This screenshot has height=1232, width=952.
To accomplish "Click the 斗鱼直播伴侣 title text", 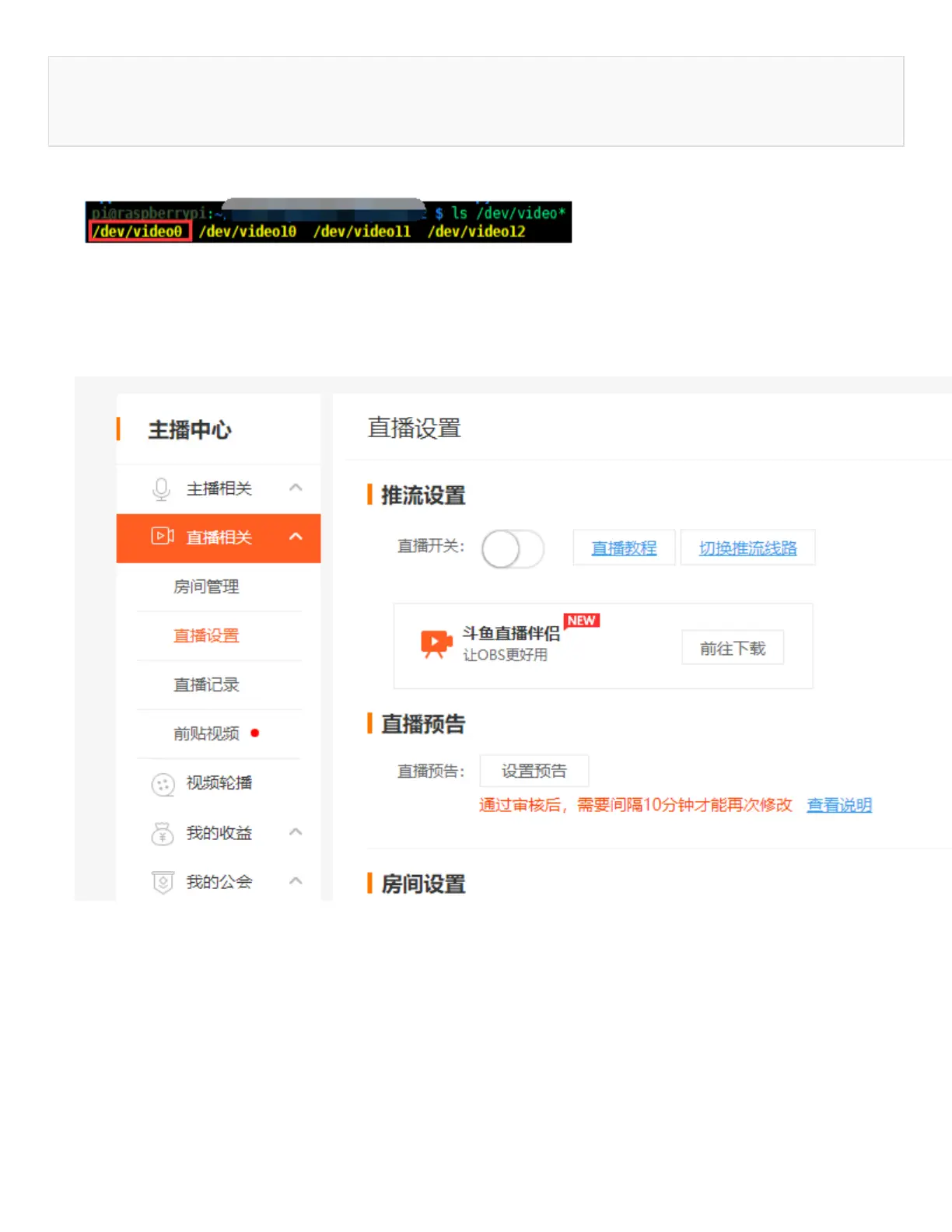I will (x=511, y=633).
